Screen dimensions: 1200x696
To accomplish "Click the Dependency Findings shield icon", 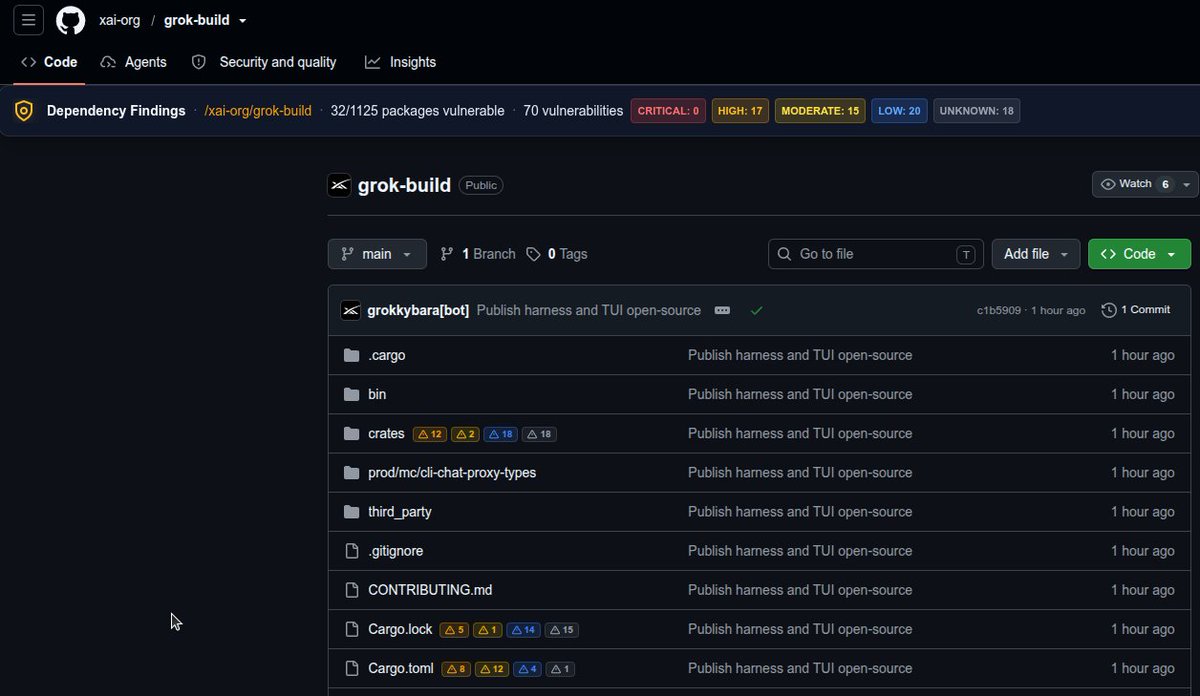I will [x=24, y=111].
